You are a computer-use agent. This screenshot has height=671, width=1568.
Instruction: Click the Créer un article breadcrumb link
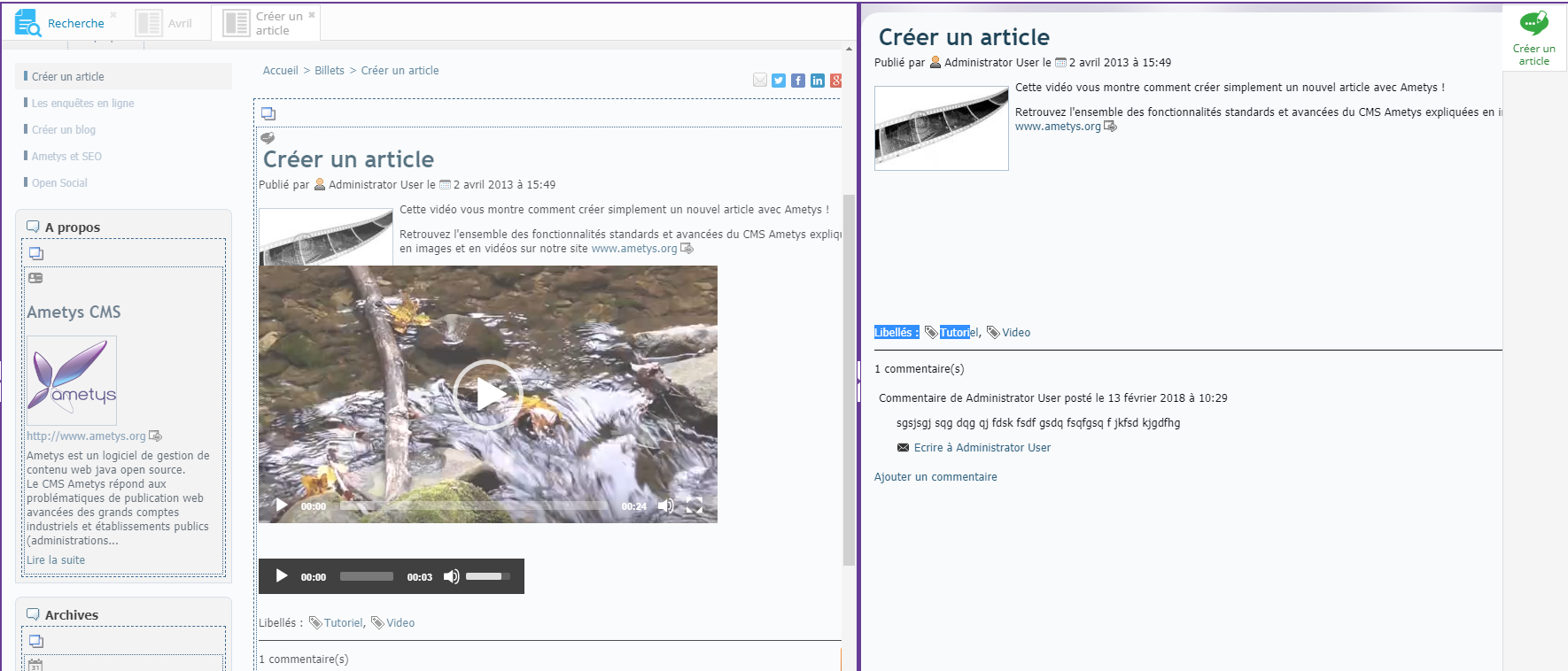[400, 71]
